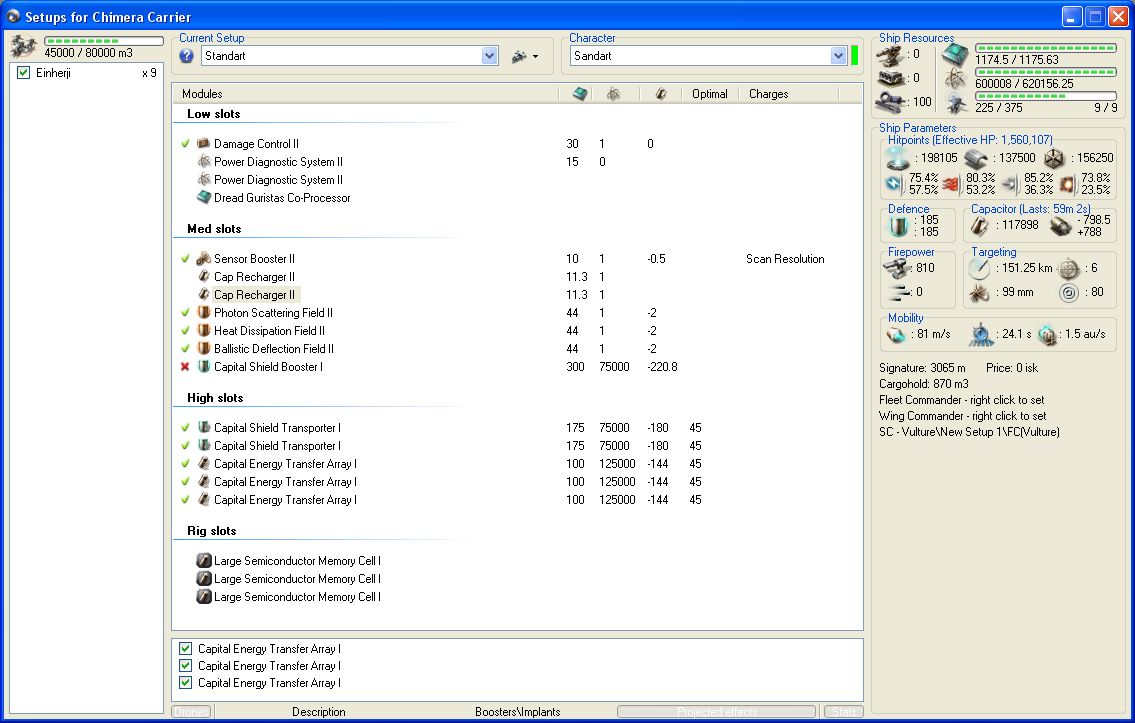Screen dimensions: 1135x723
Task: Click the Fleet Commander setting text
Action: tap(962, 400)
